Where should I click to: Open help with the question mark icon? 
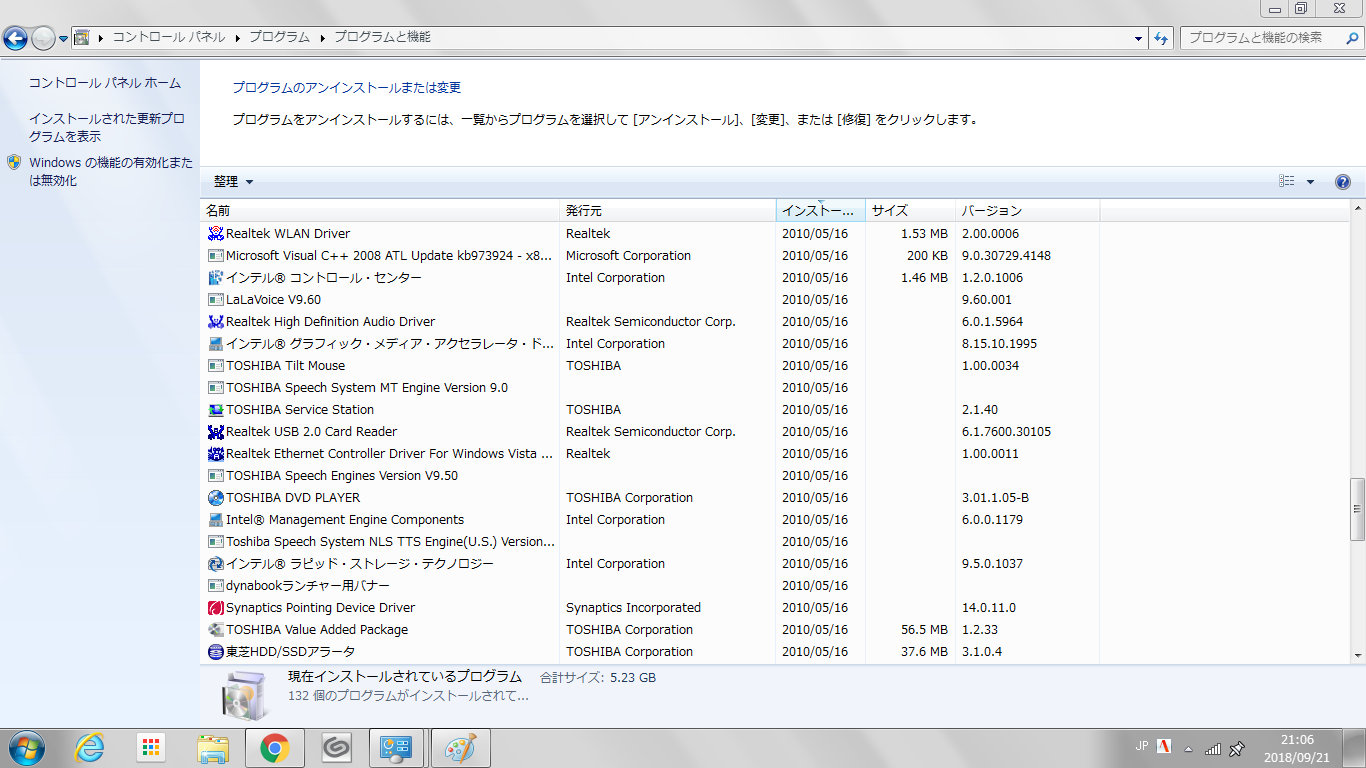1343,182
